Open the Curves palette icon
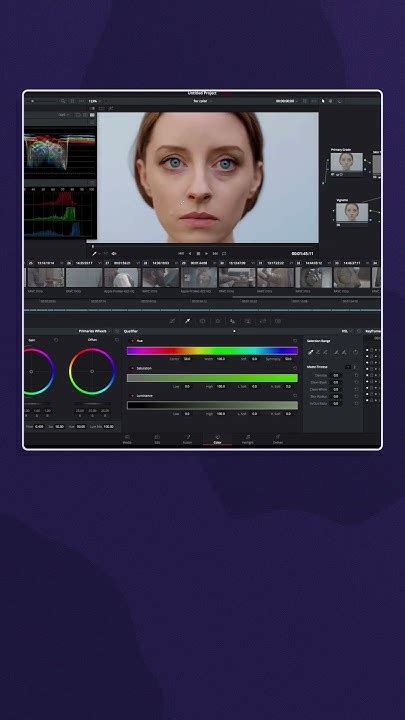Screen dimensions: 405x720 173,321
